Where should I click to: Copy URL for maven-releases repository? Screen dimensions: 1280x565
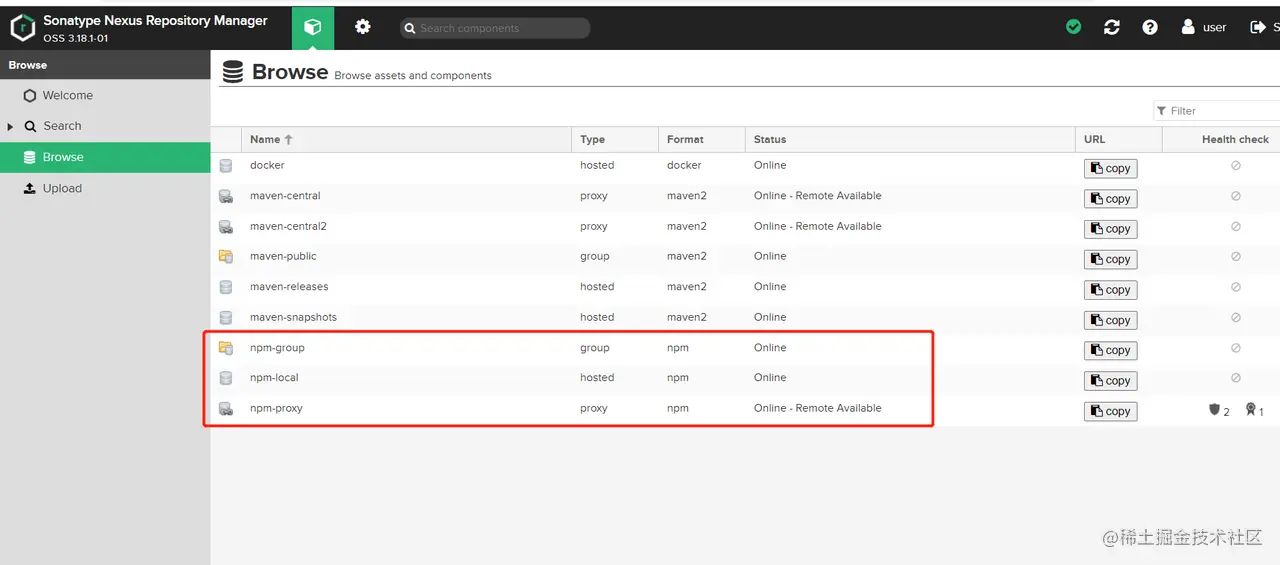[x=1110, y=290]
